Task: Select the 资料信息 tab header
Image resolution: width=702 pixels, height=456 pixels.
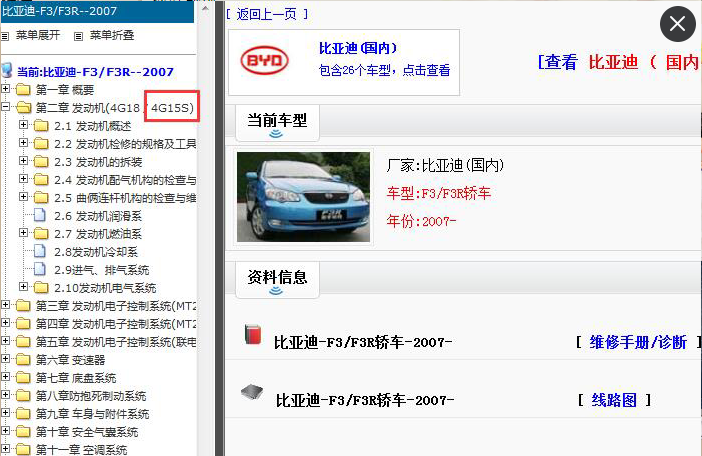Action: click(277, 279)
